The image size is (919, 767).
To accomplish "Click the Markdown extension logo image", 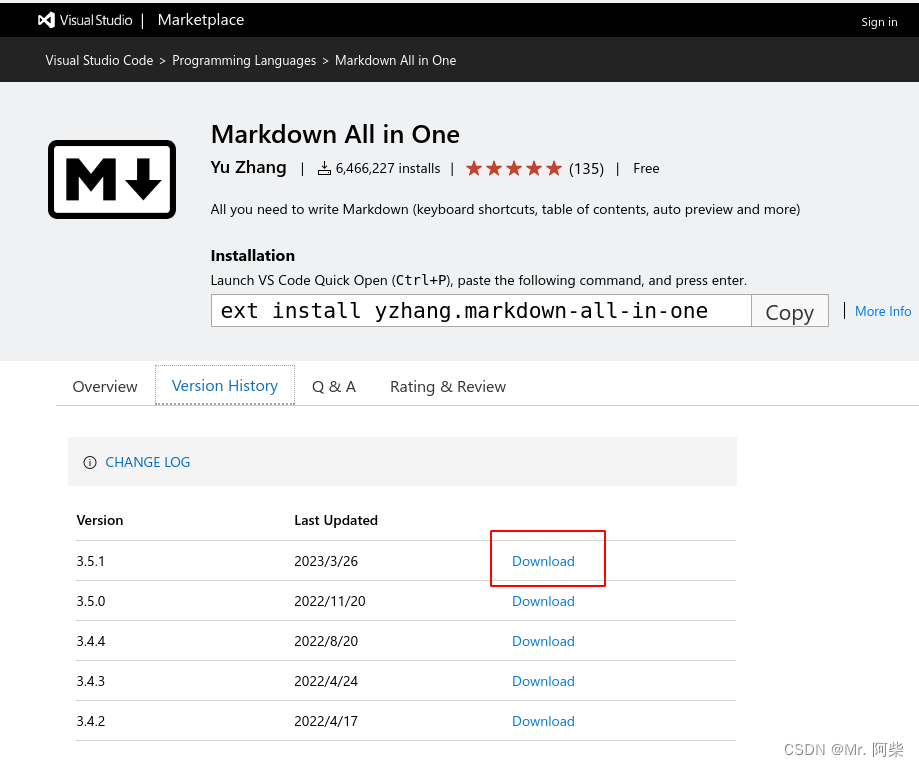I will point(112,179).
